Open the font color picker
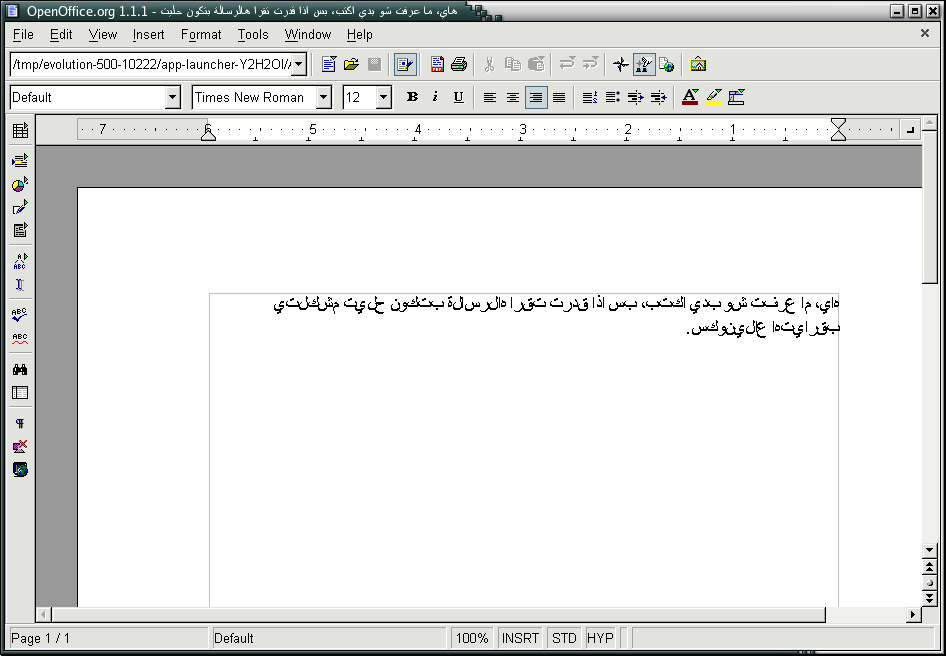The image size is (946, 656). (x=690, y=97)
